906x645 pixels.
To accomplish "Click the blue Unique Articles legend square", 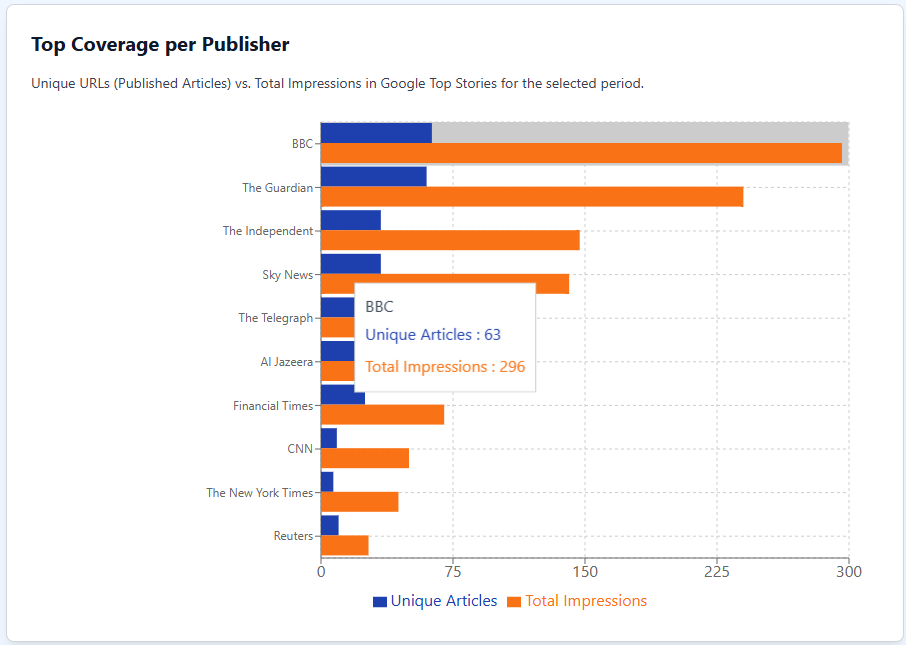I will pyautogui.click(x=380, y=602).
